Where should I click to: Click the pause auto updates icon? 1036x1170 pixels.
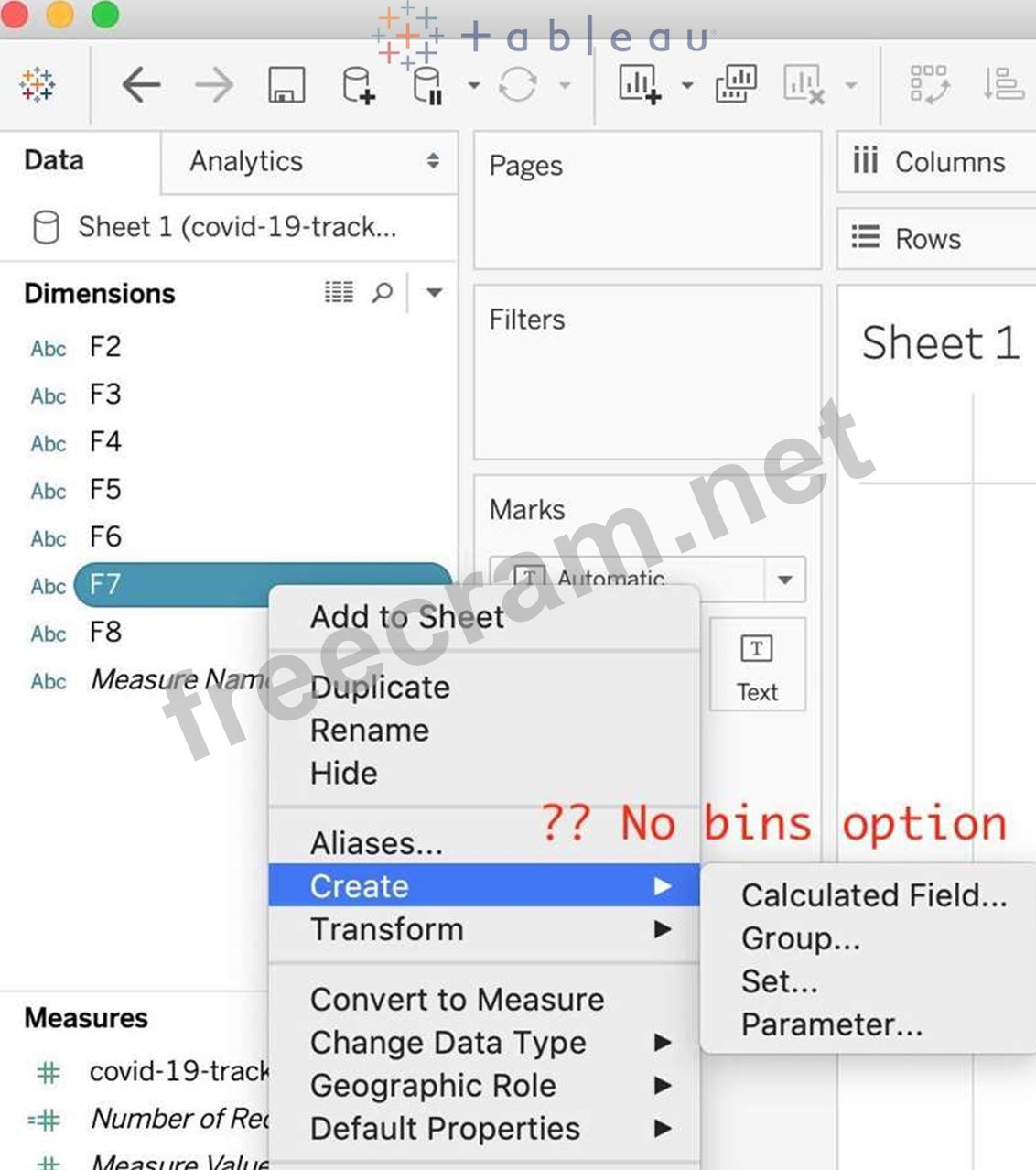coord(427,85)
